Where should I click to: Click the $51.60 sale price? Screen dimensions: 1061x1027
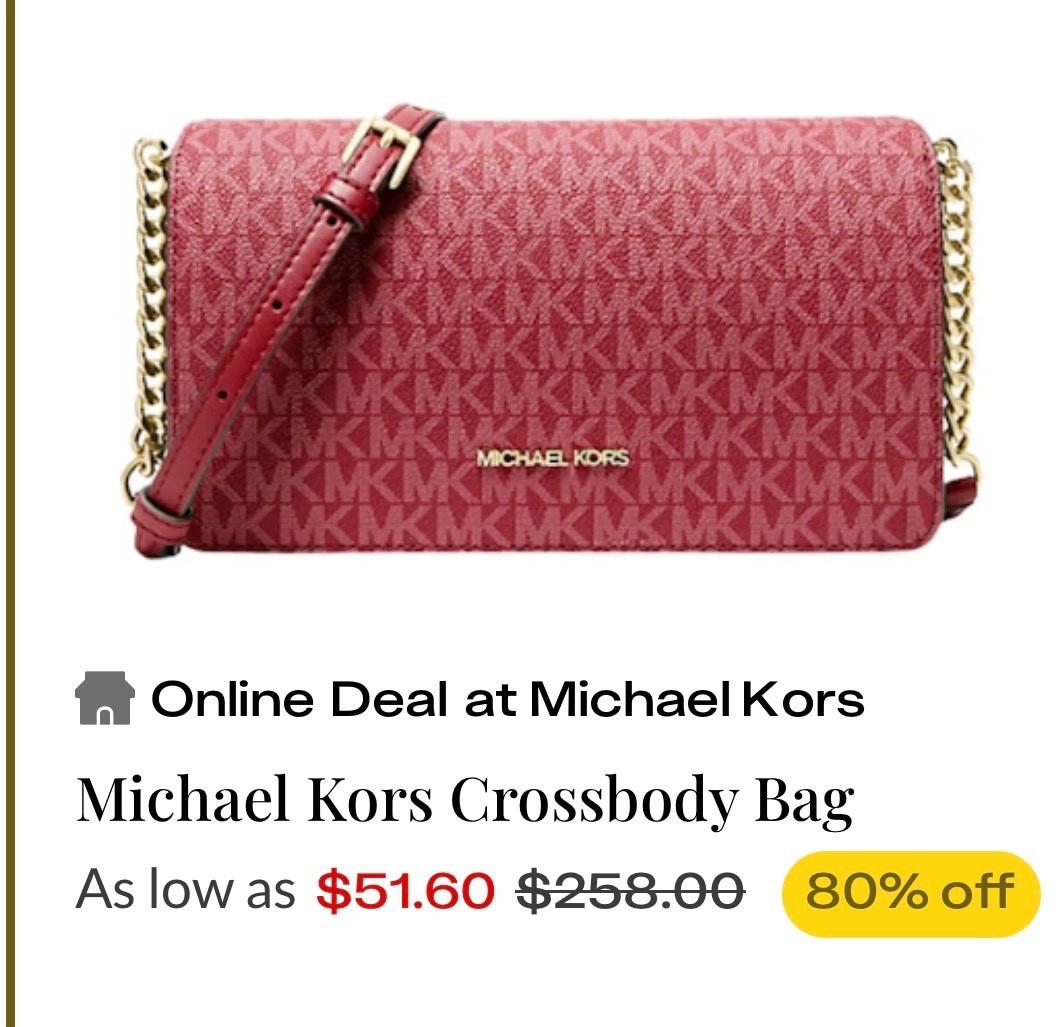405,891
